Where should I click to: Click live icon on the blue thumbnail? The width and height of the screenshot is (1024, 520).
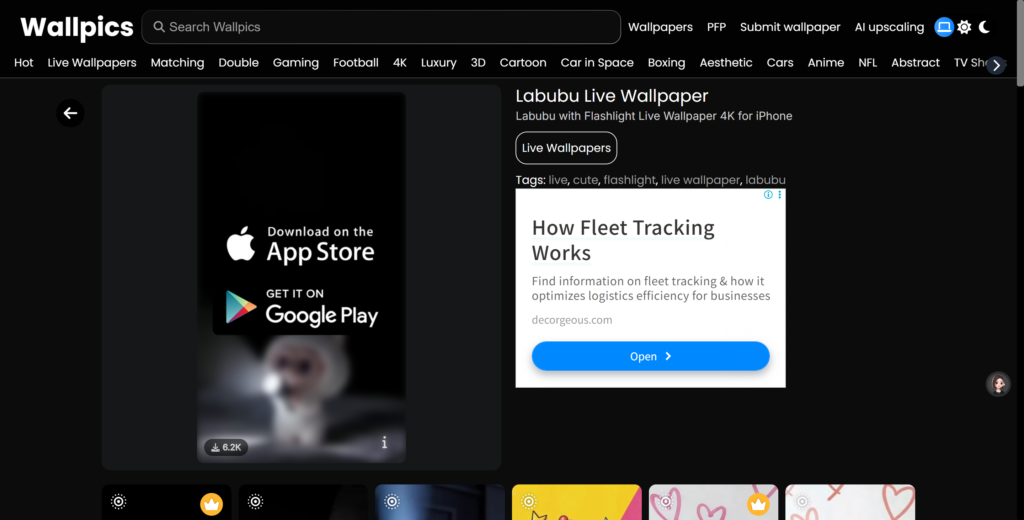coord(392,502)
